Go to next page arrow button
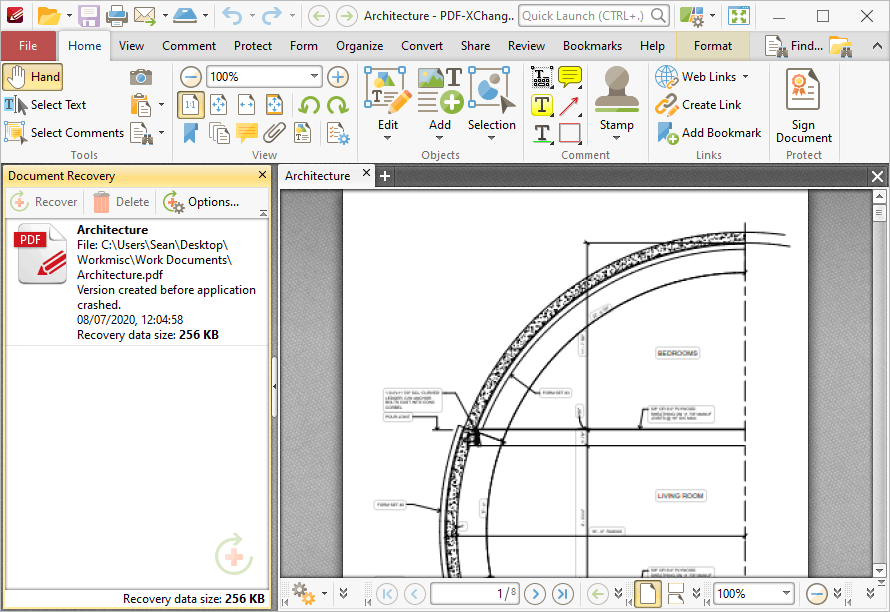890x612 pixels. point(535,594)
